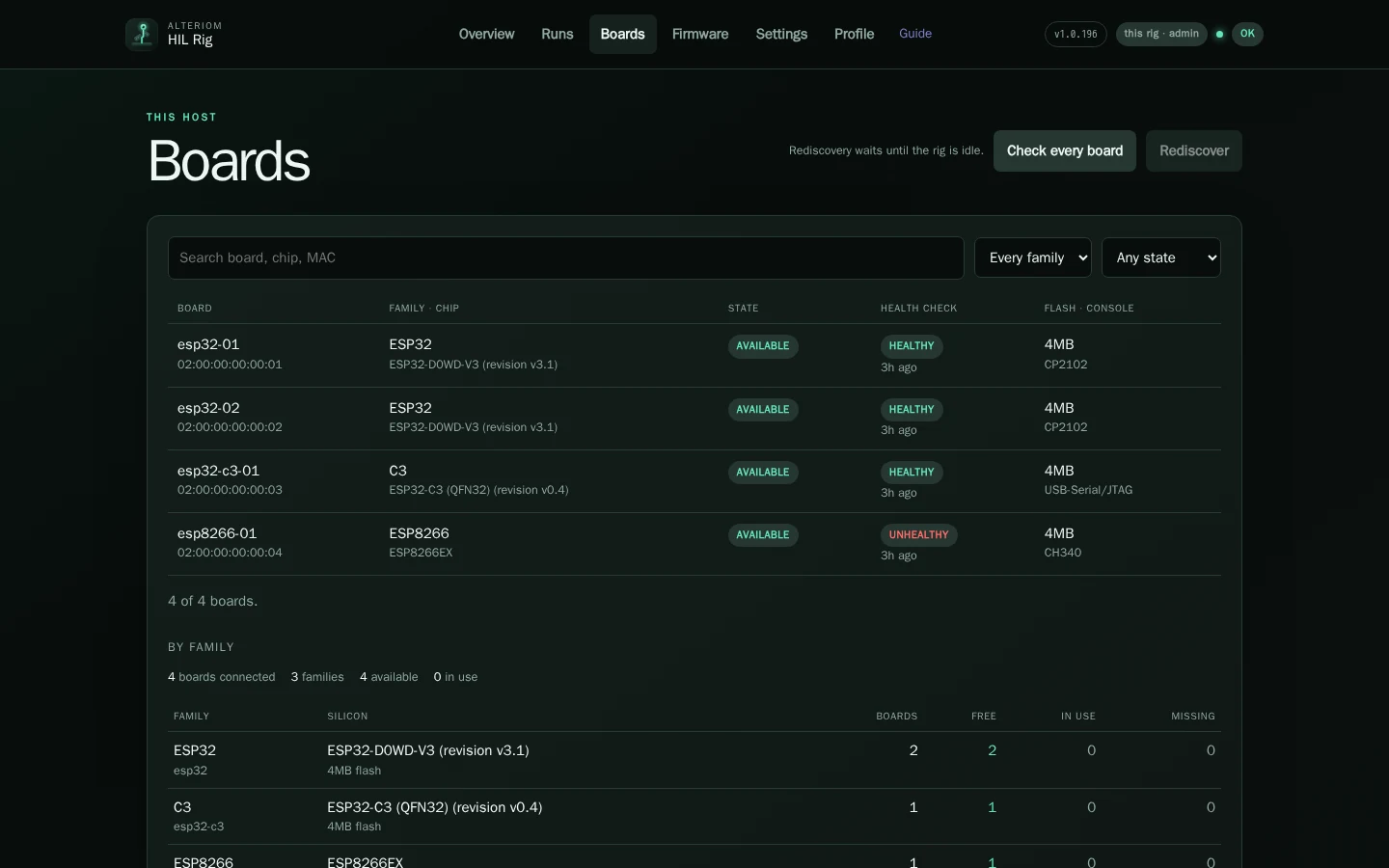Open the Firmware tab

700,34
